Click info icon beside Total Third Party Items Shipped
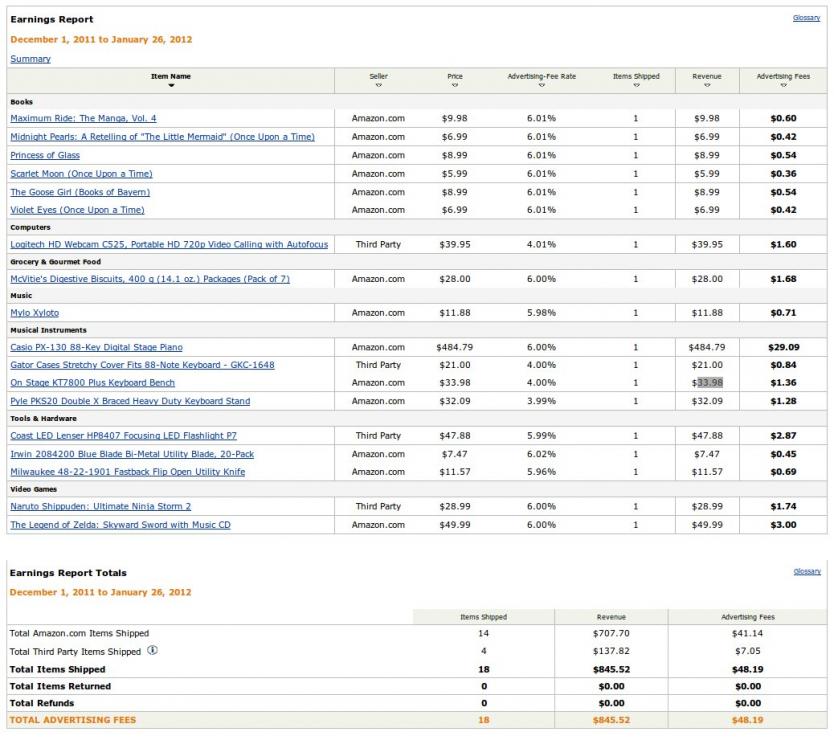This screenshot has height=740, width=834. [x=152, y=650]
